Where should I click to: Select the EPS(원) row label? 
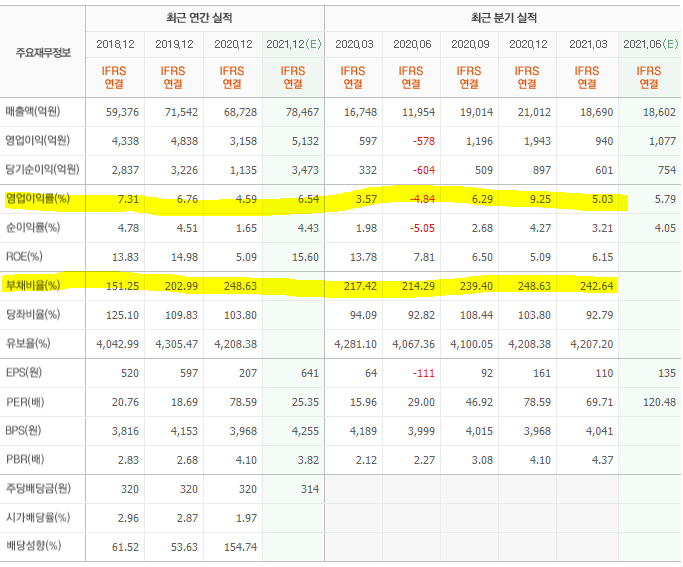click(x=24, y=372)
